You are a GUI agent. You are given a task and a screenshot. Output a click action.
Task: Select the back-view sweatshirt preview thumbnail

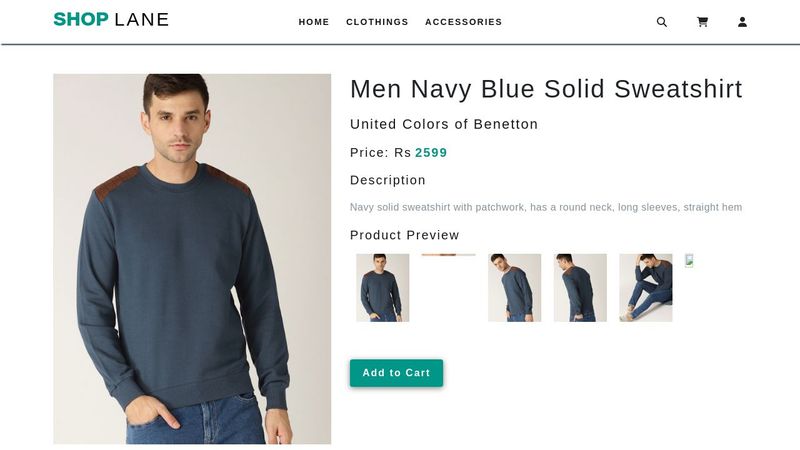(580, 287)
